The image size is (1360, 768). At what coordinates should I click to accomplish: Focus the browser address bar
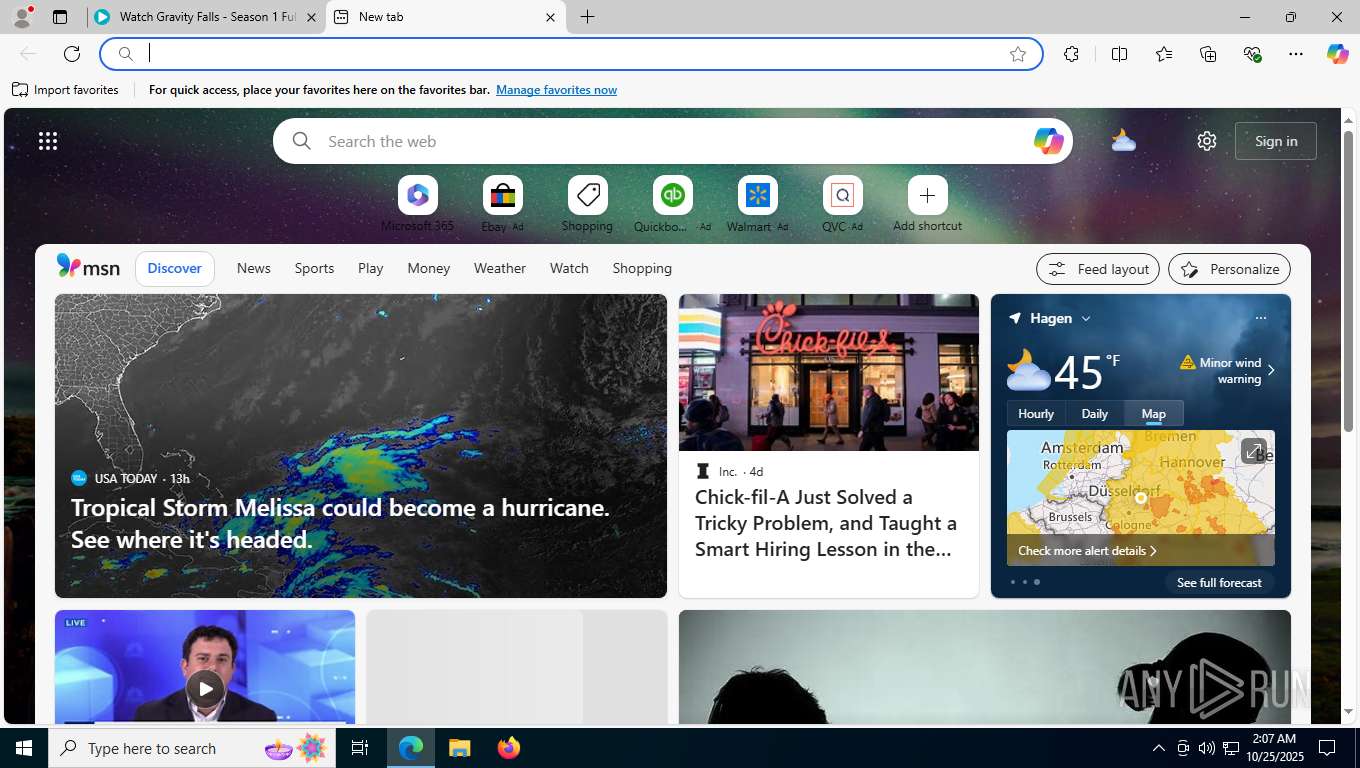tap(571, 54)
